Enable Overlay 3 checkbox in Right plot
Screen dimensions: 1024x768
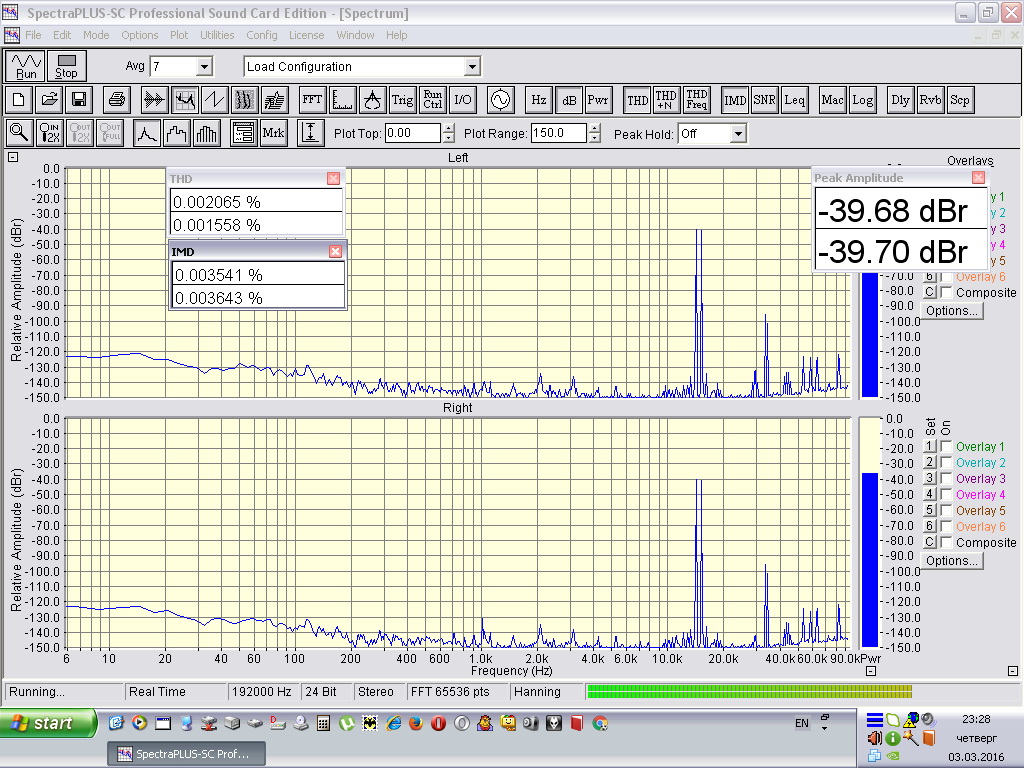pos(946,479)
